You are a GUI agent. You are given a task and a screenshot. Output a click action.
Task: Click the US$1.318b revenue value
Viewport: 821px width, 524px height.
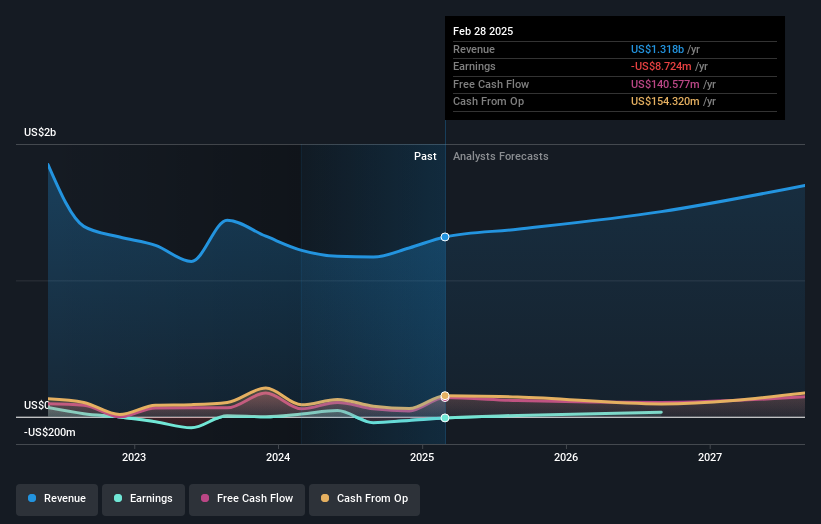(x=657, y=49)
